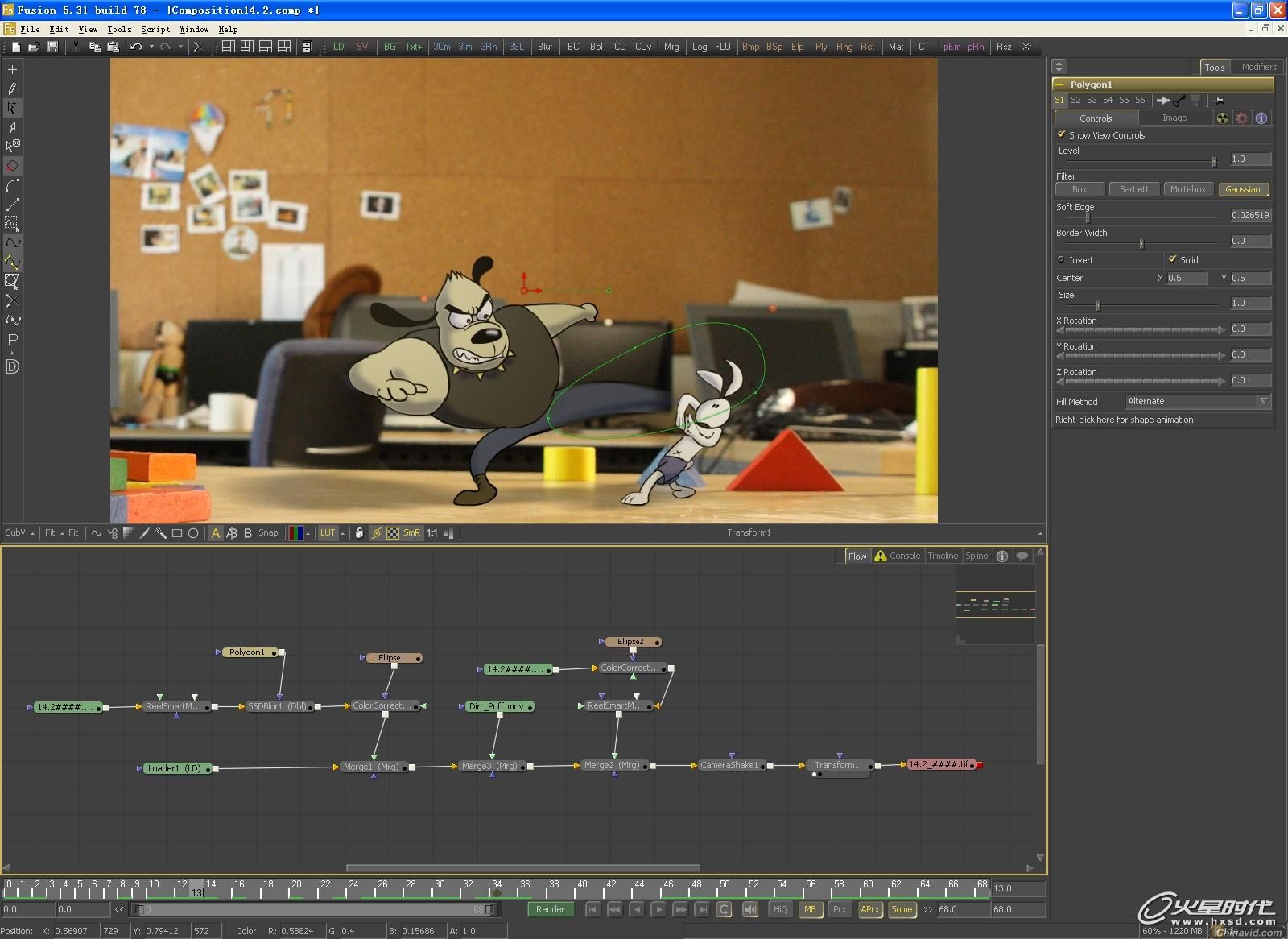The height and width of the screenshot is (939, 1288).
Task: Toggle the SmR button in the viewer toolbar
Action: point(411,533)
